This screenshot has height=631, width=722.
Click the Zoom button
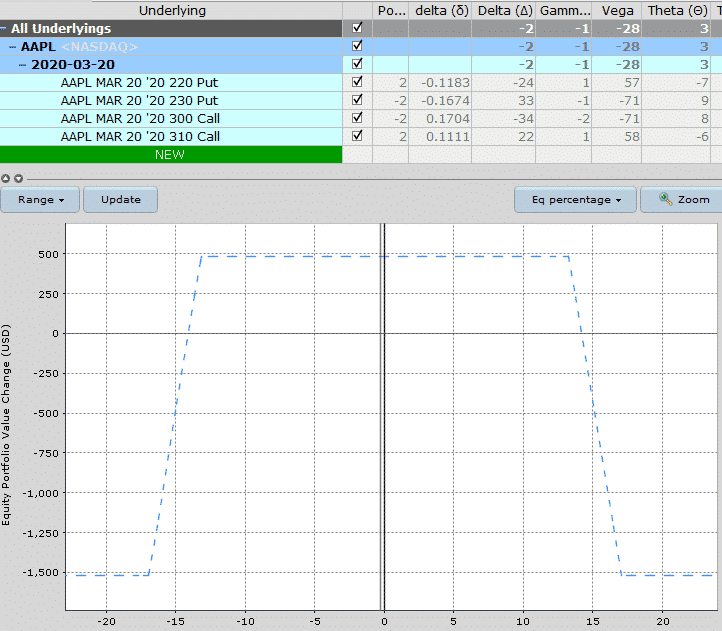[681, 200]
